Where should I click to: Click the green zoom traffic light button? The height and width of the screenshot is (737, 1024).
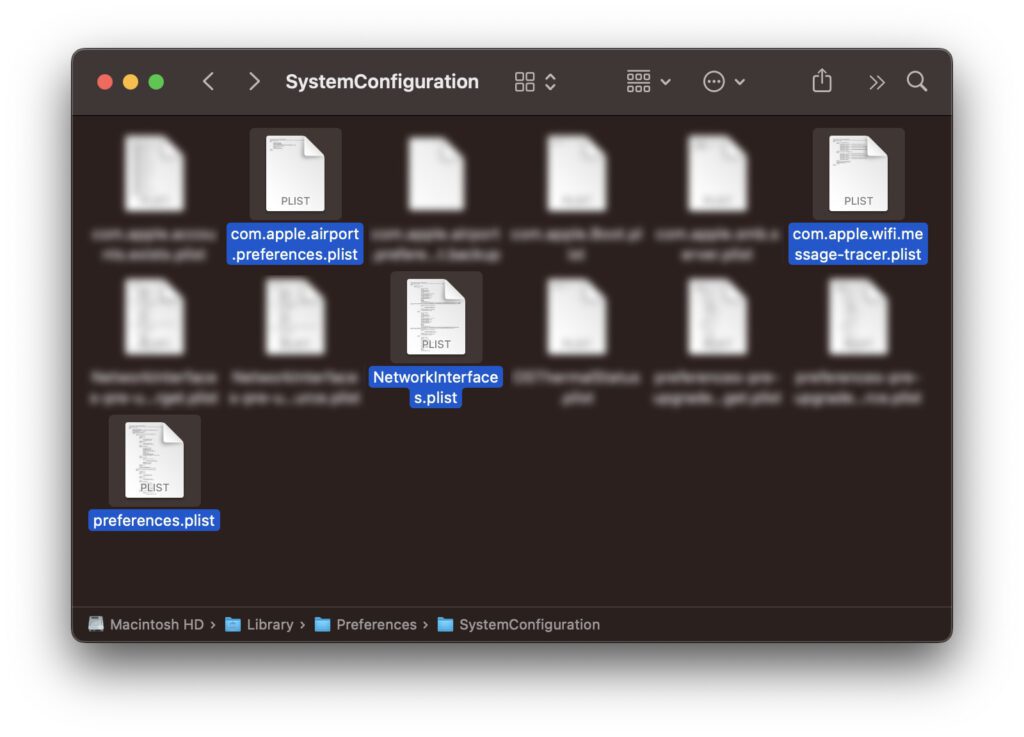pyautogui.click(x=157, y=82)
